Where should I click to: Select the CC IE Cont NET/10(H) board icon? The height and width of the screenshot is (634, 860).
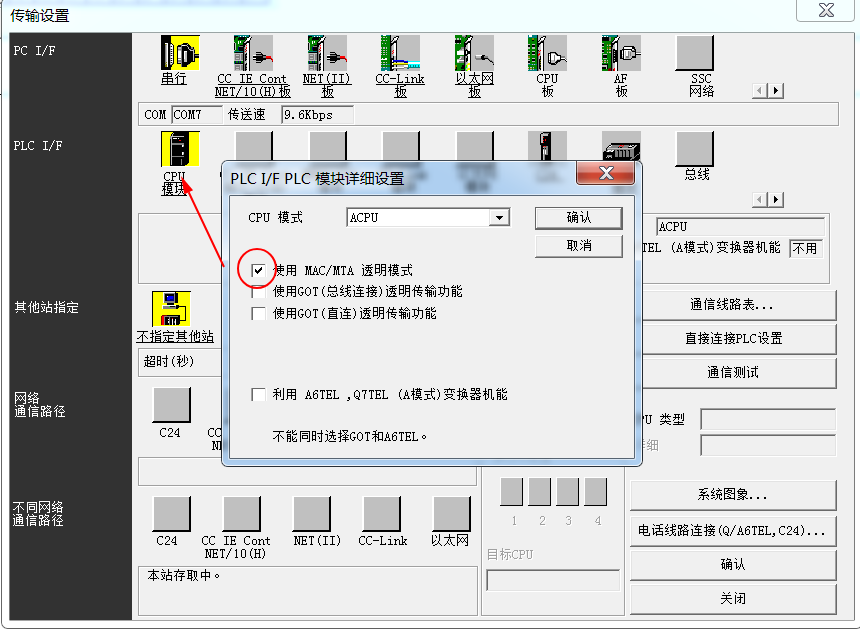click(x=253, y=53)
